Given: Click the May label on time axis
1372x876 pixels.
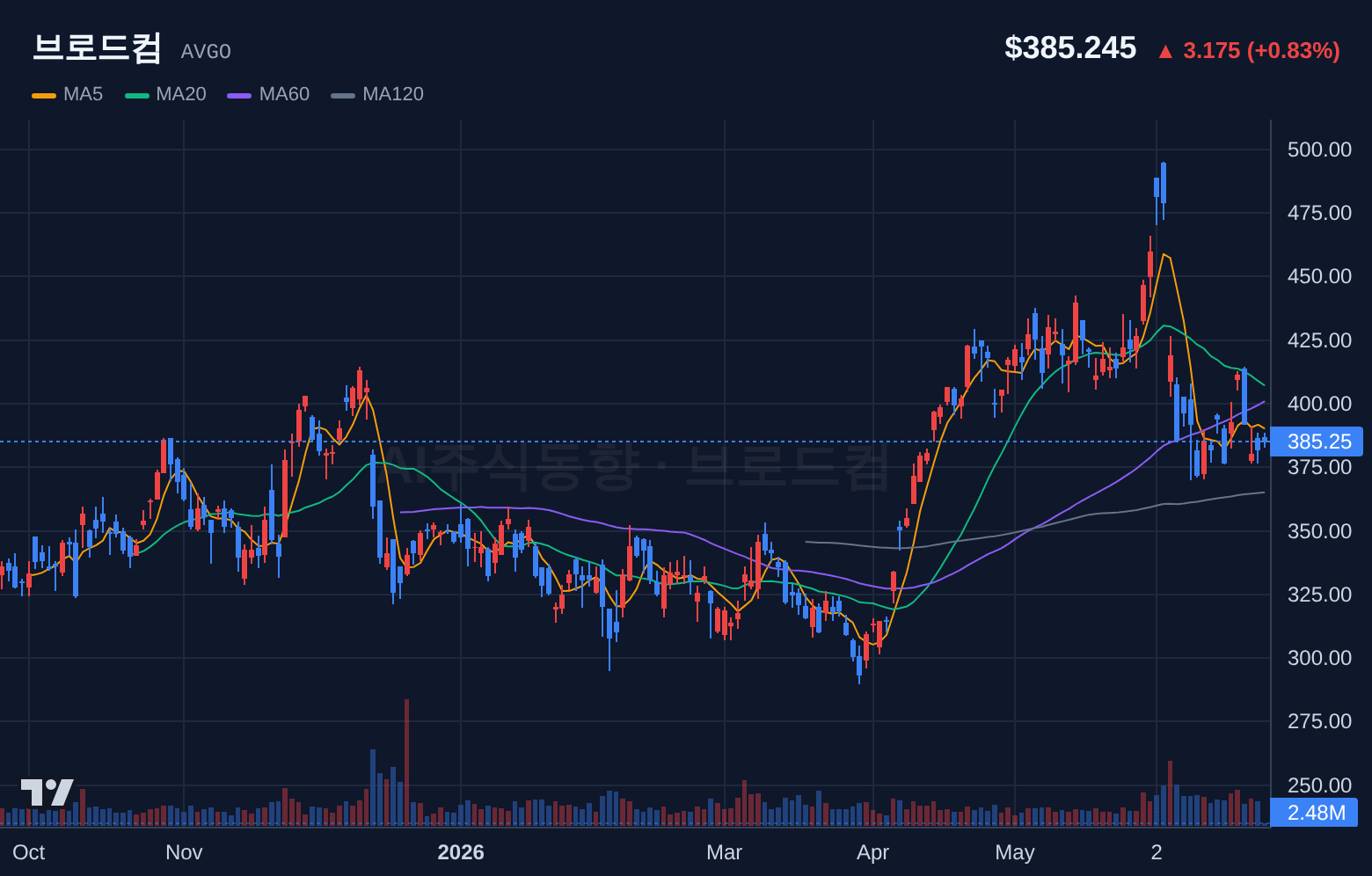Looking at the screenshot, I should click(1015, 852).
